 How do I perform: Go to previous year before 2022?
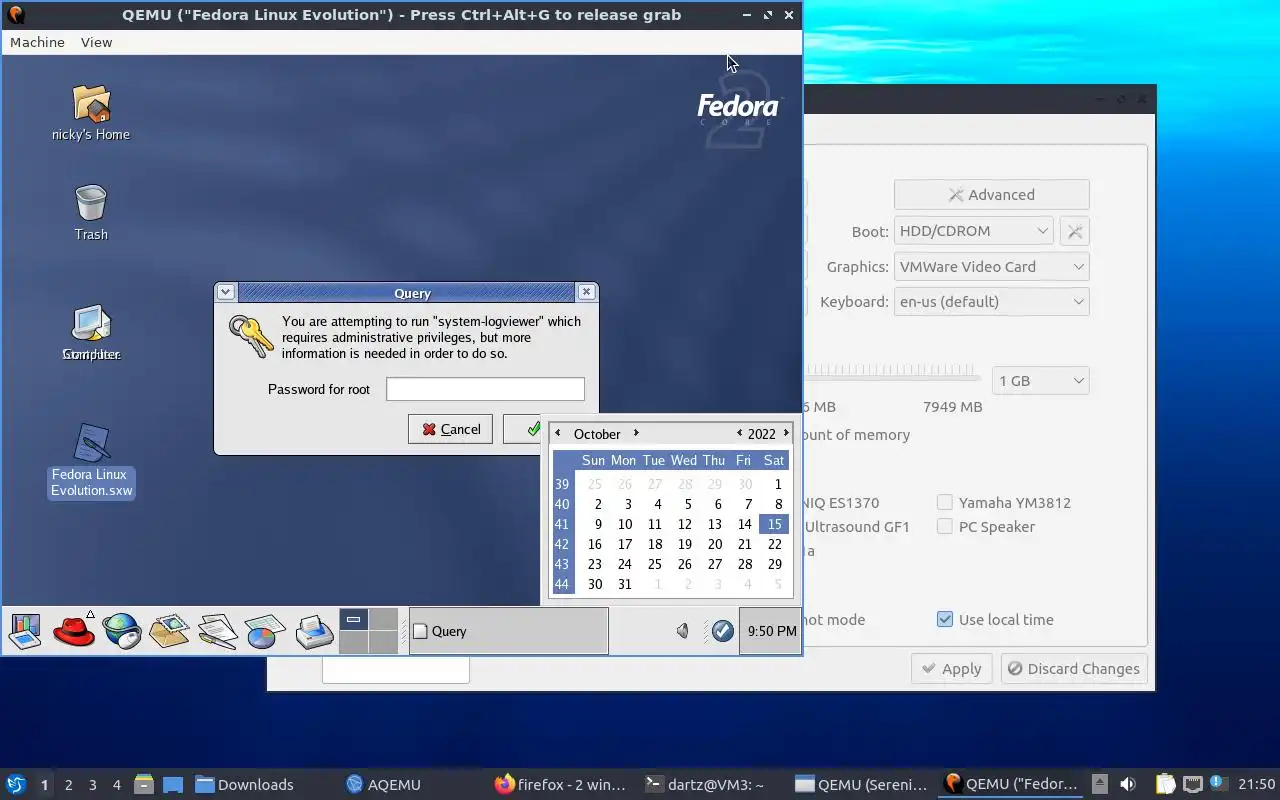click(739, 433)
